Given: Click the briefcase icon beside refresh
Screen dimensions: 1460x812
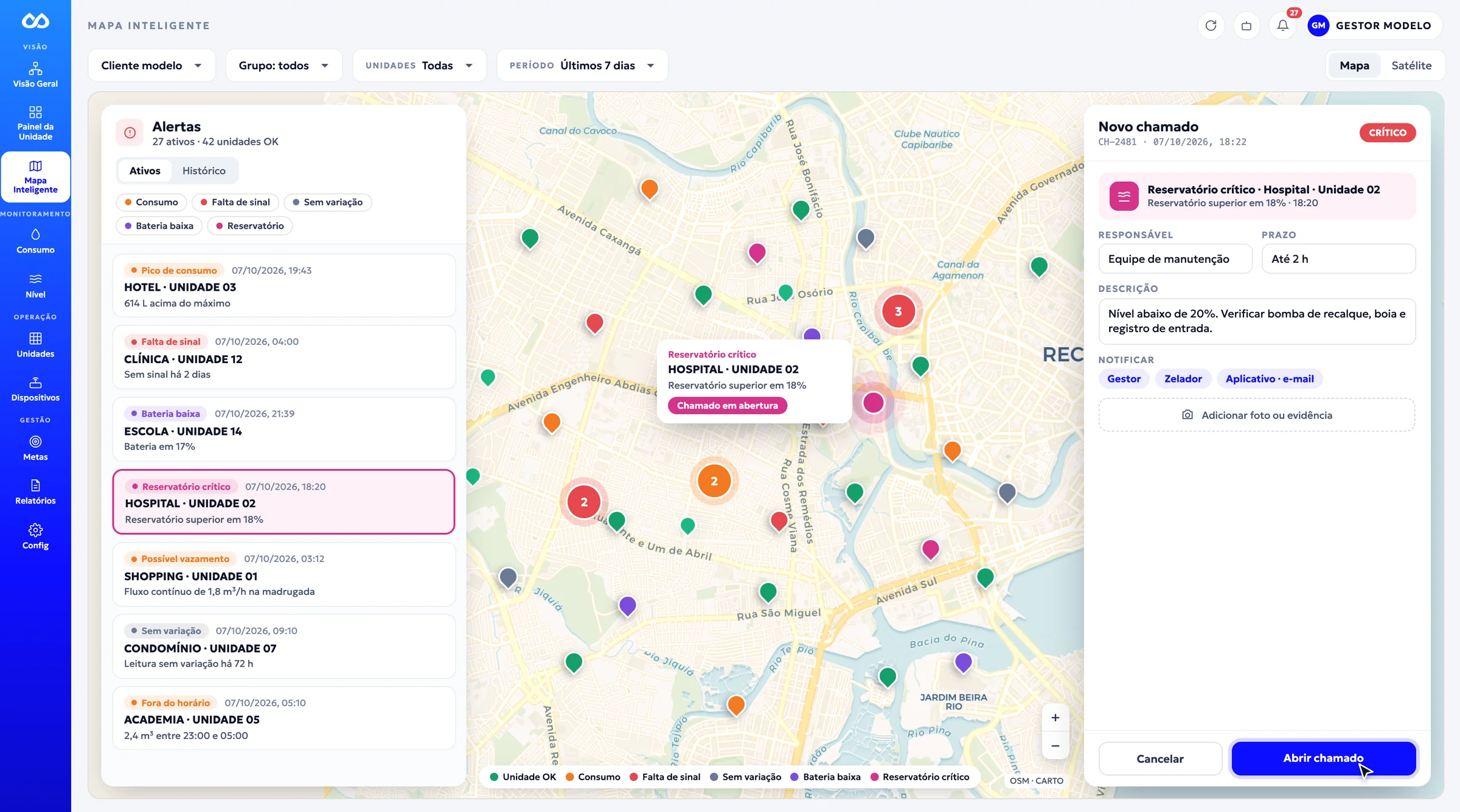Looking at the screenshot, I should pyautogui.click(x=1246, y=26).
